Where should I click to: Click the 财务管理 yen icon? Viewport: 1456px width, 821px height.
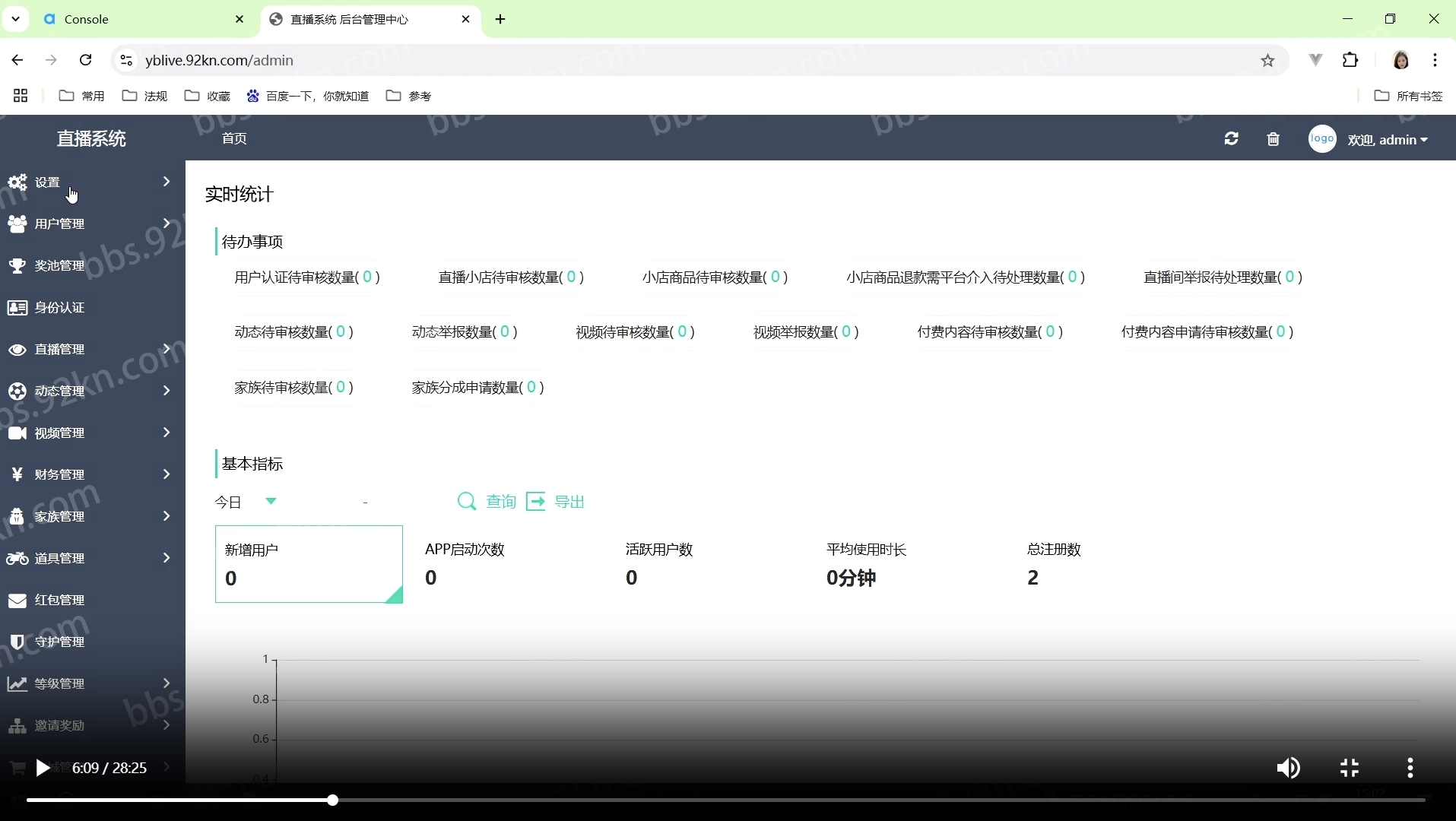tap(17, 474)
